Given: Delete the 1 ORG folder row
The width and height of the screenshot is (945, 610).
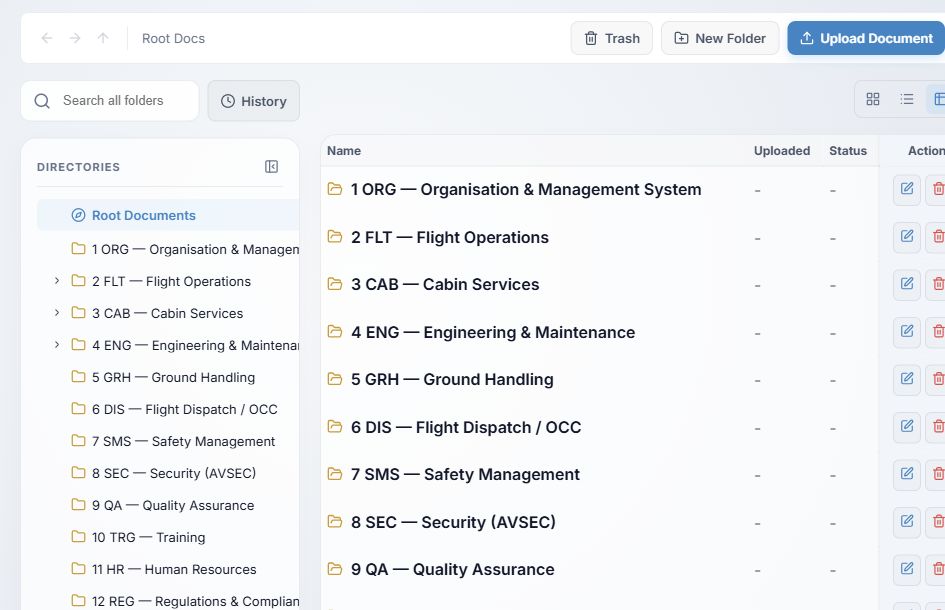Looking at the screenshot, I should click(x=937, y=190).
